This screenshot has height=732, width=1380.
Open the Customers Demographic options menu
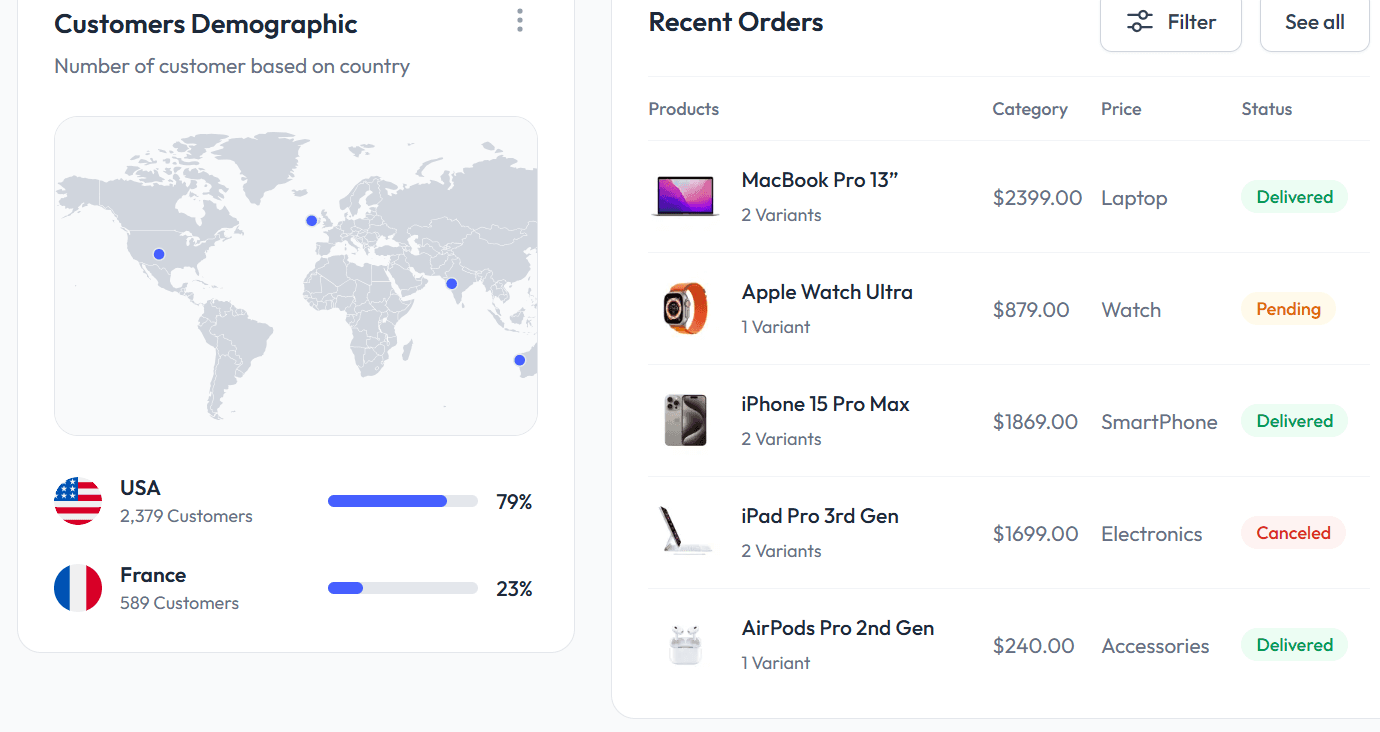point(519,20)
